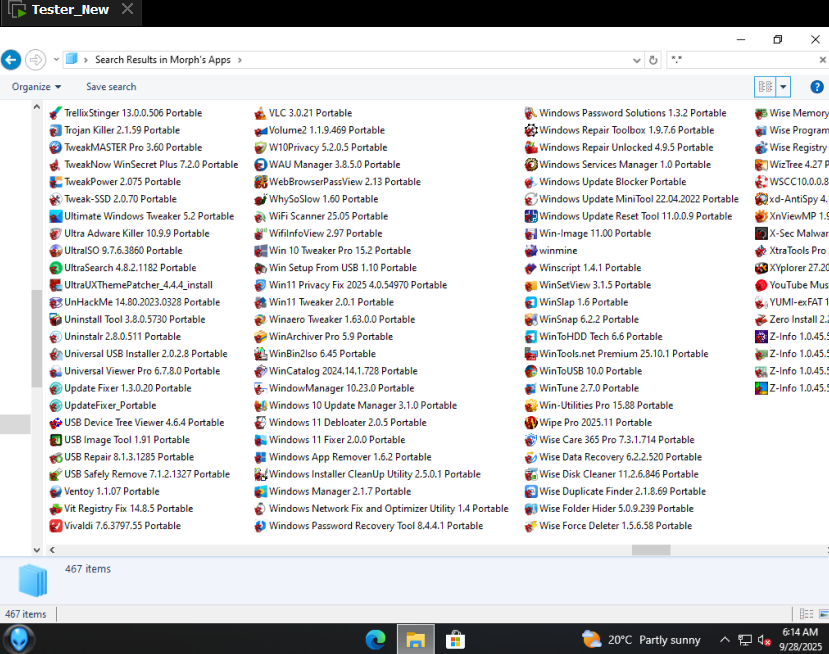This screenshot has height=654, width=829.
Task: Click the alien Start button on taskbar
Action: 19,639
